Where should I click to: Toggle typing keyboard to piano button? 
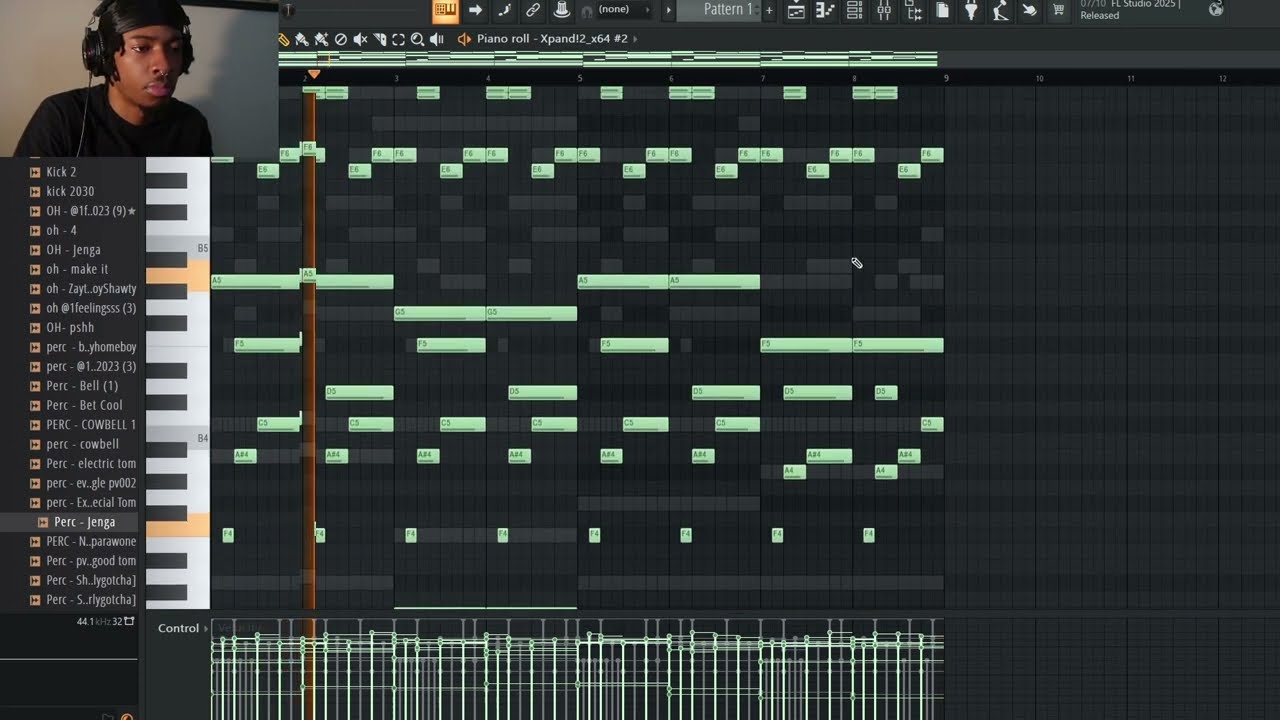[446, 9]
